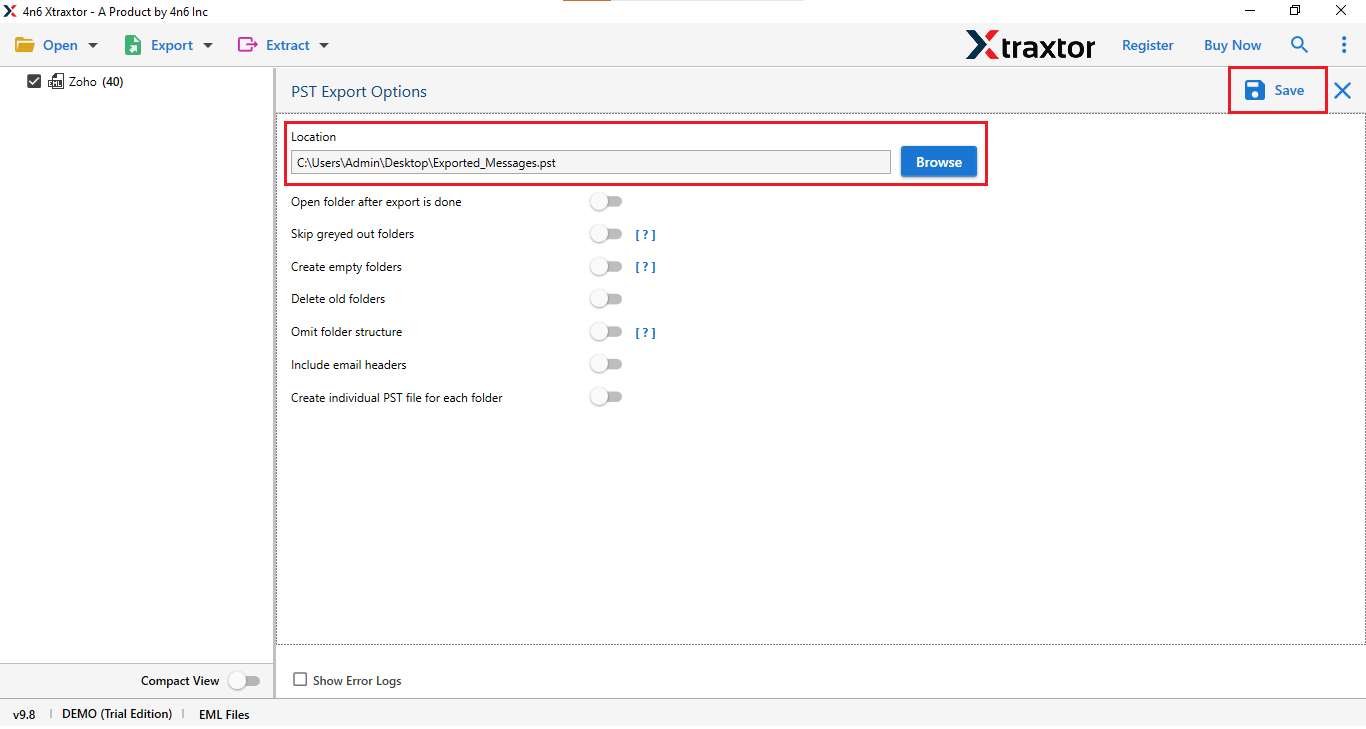Switch on Compact View

pos(245,680)
